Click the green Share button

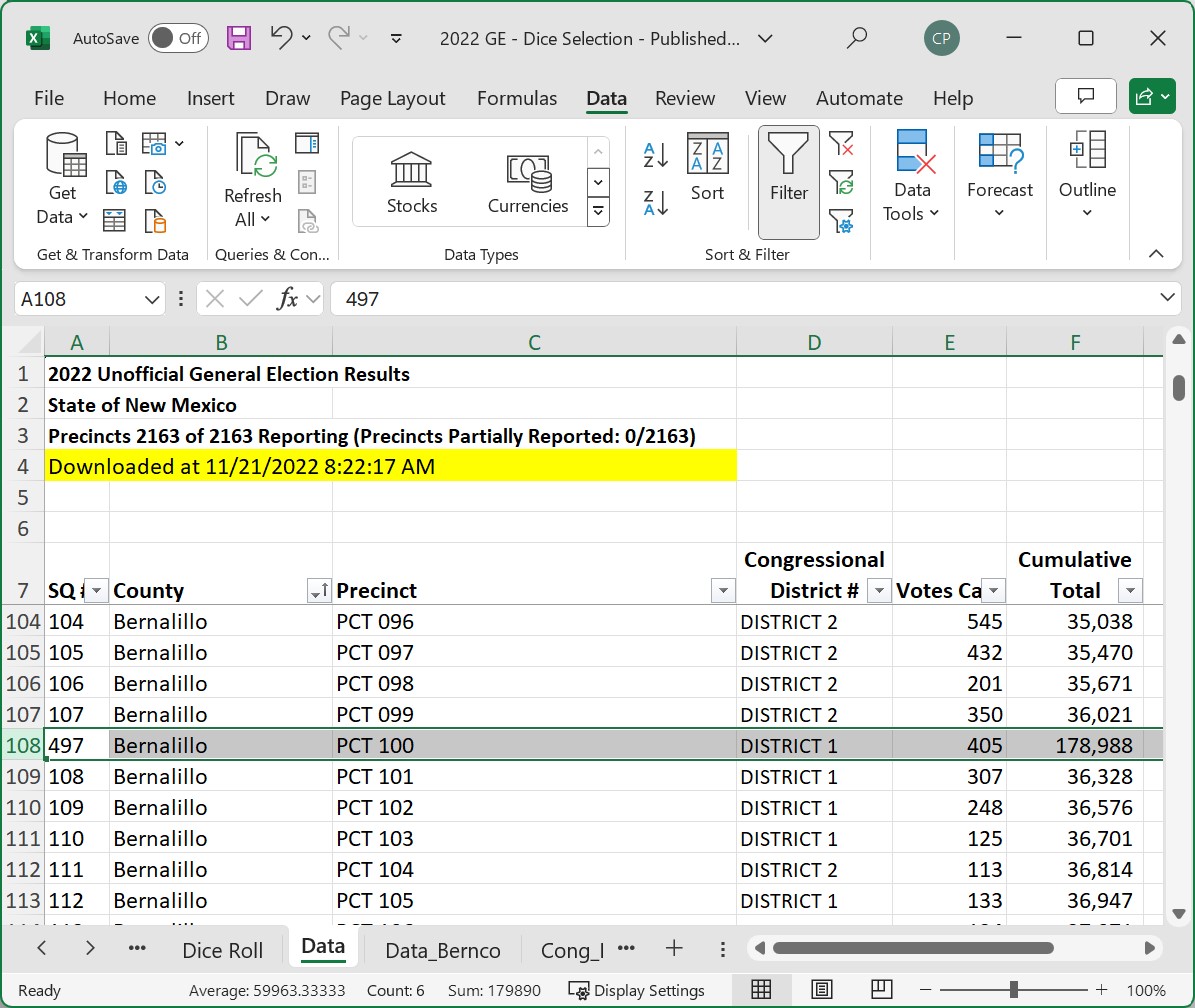(x=1152, y=96)
